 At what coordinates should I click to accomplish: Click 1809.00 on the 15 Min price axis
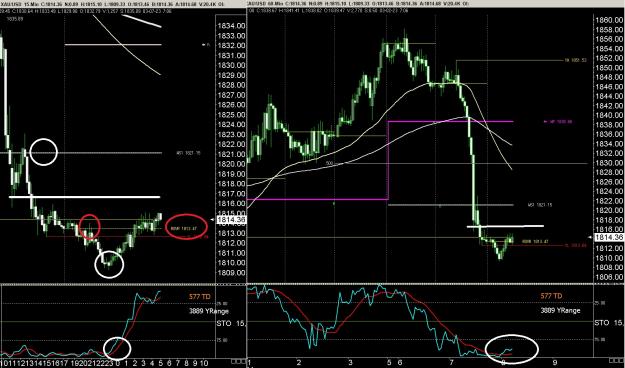(231, 273)
